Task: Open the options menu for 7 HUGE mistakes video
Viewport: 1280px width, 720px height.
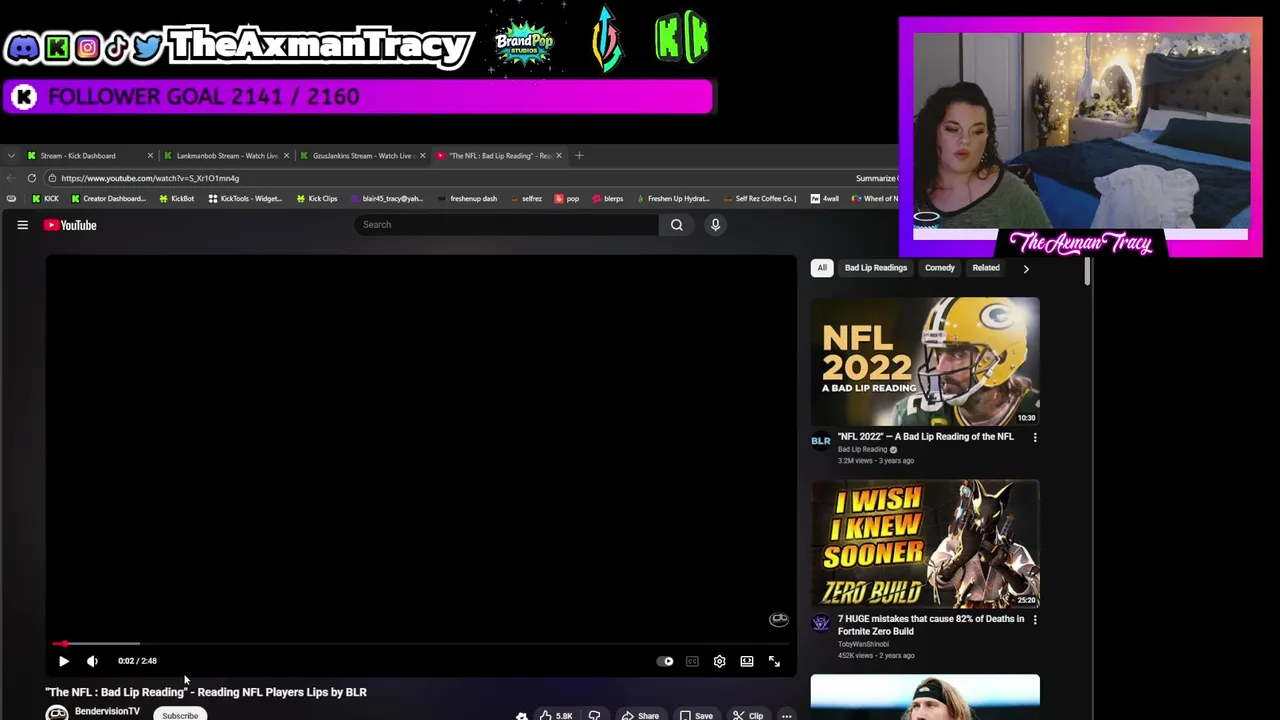Action: (1035, 619)
